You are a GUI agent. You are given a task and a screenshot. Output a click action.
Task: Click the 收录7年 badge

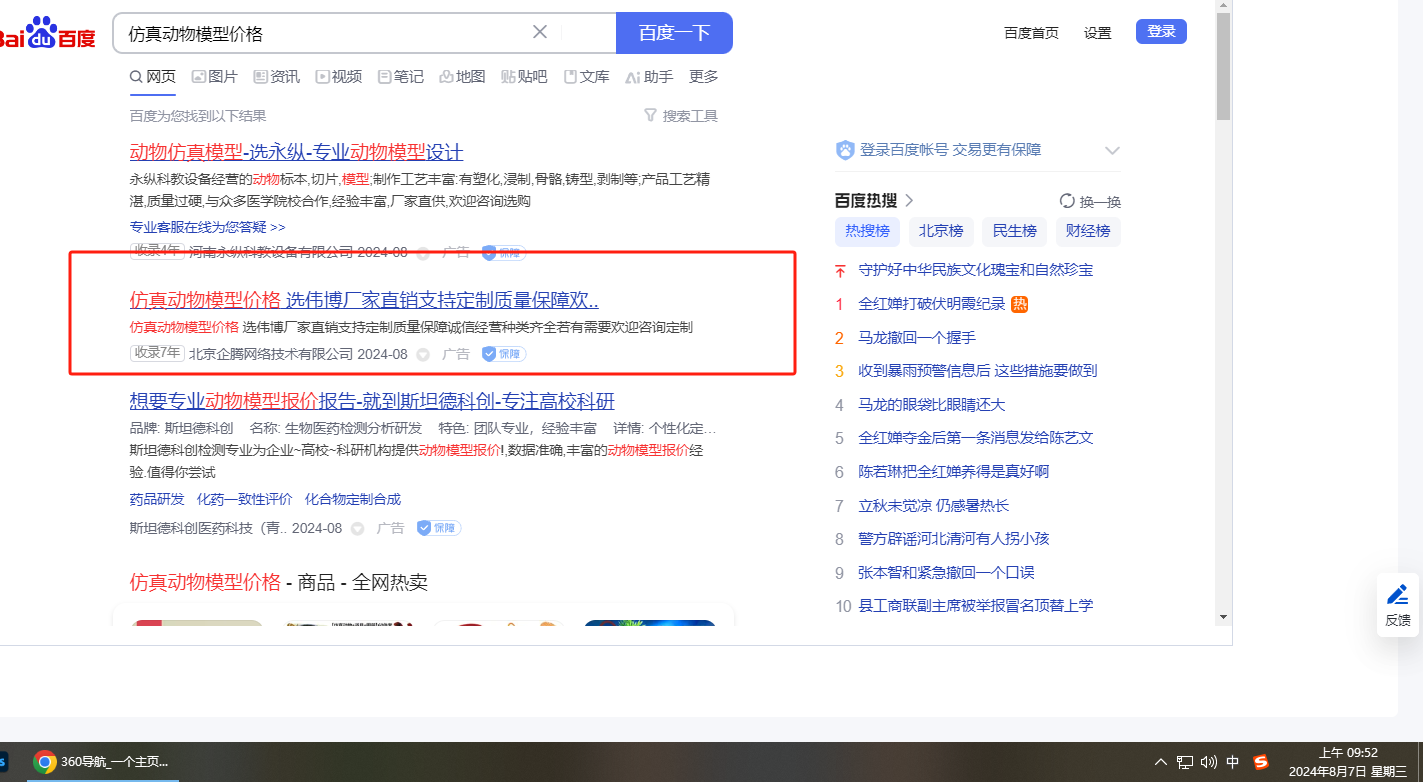click(157, 353)
